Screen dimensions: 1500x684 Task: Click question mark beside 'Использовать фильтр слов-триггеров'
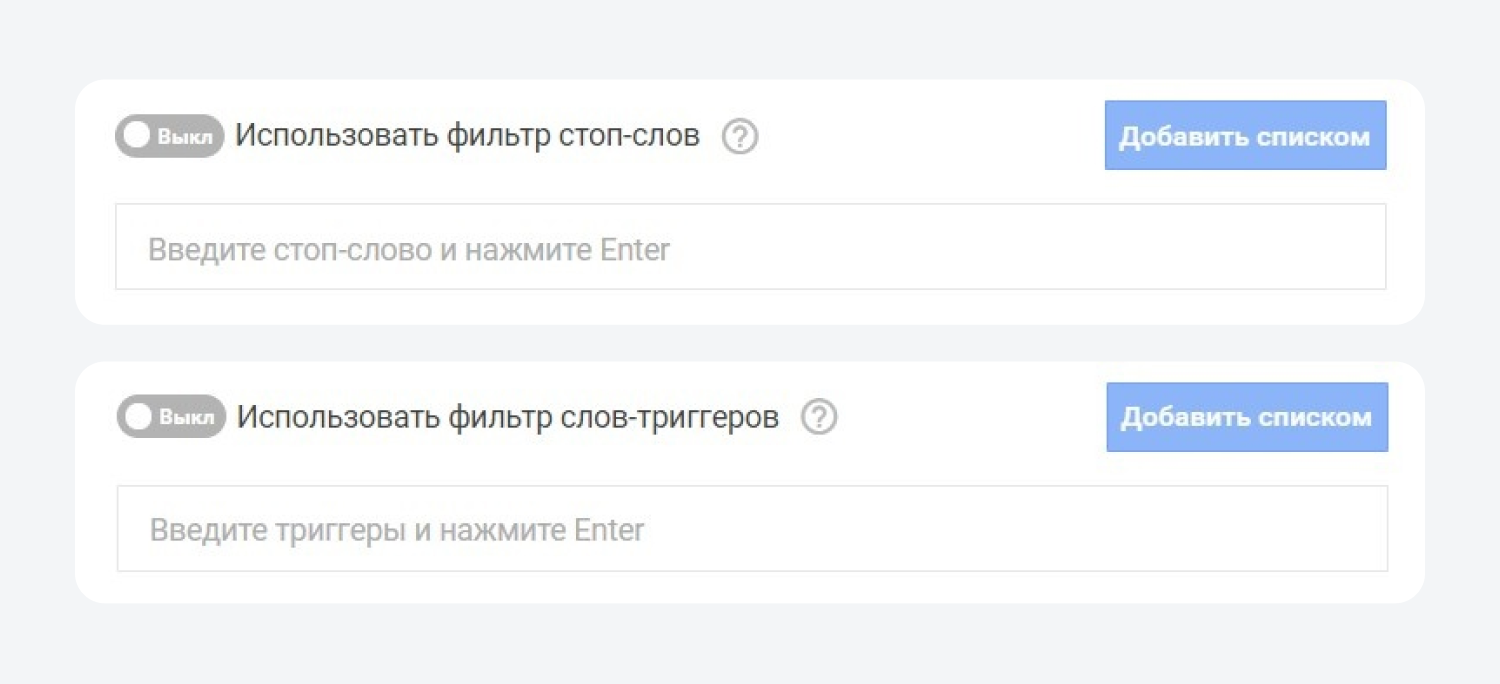(x=819, y=417)
